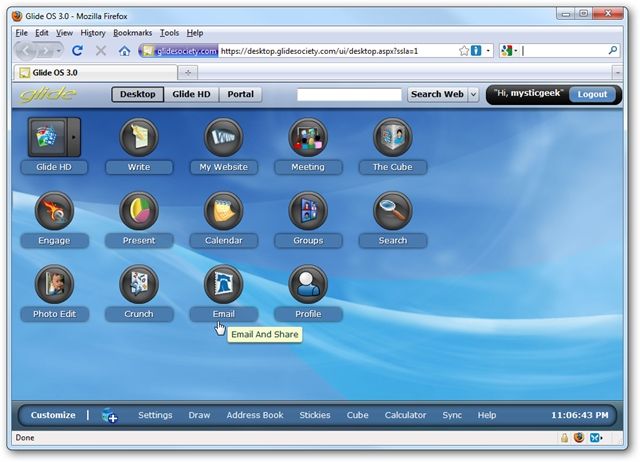
Task: Click the Search Web button
Action: pos(437,94)
